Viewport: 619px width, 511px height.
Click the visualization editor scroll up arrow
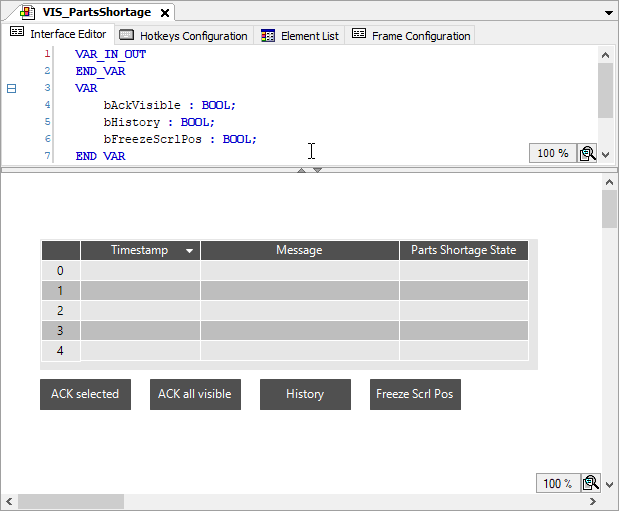[x=609, y=182]
